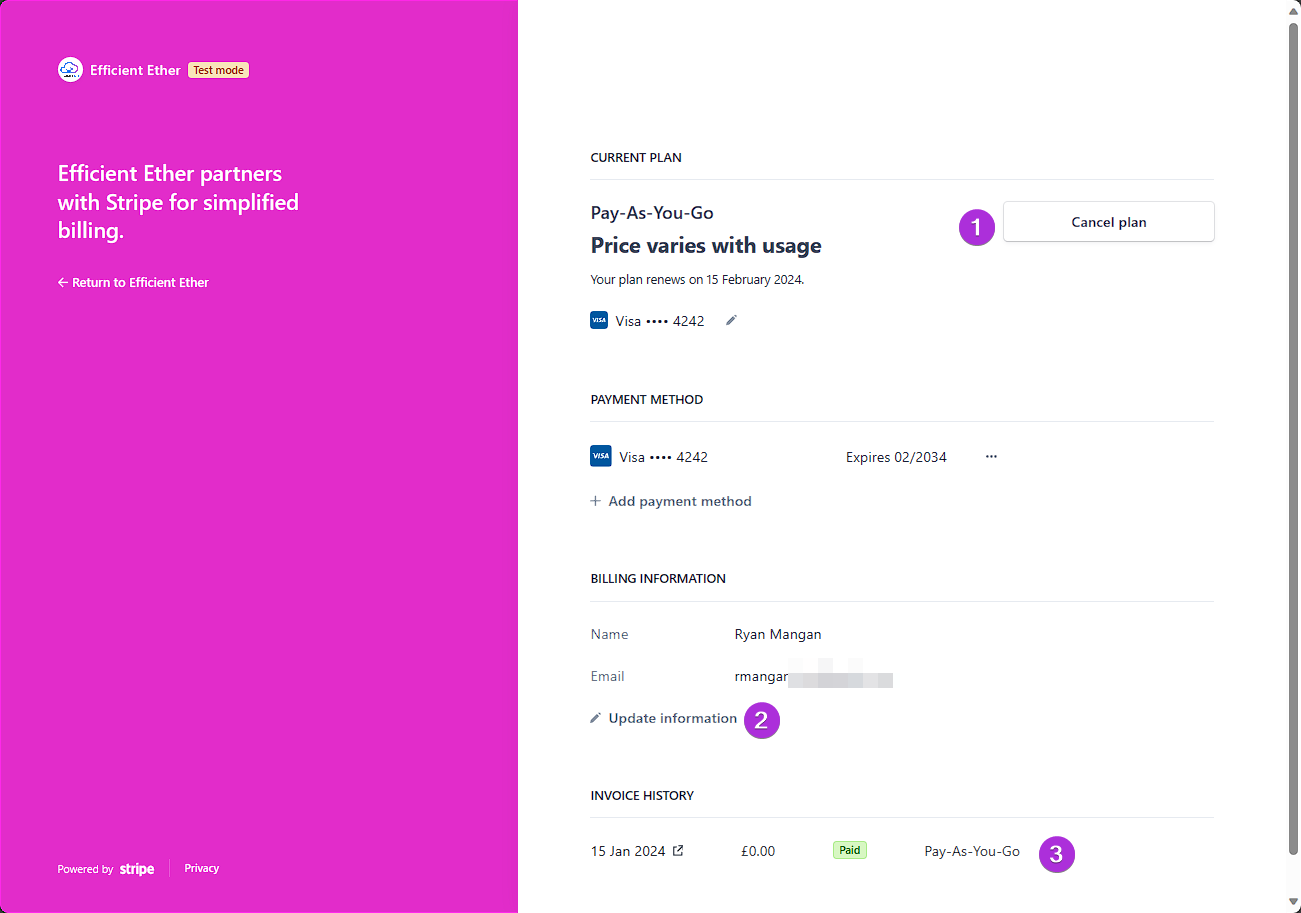
Task: Click Powered by Stripe link
Action: coord(106,869)
